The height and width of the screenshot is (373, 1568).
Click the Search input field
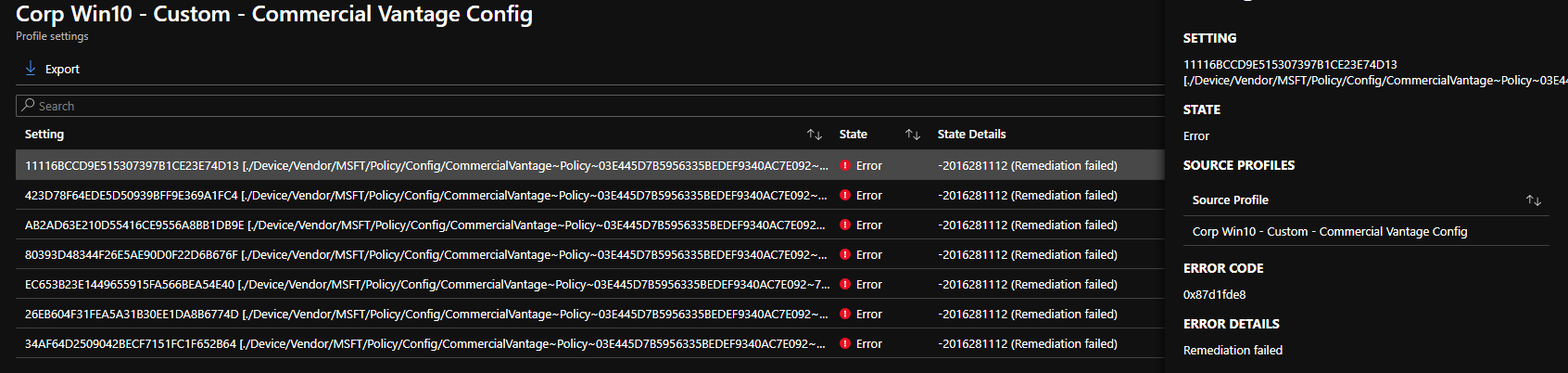click(589, 106)
